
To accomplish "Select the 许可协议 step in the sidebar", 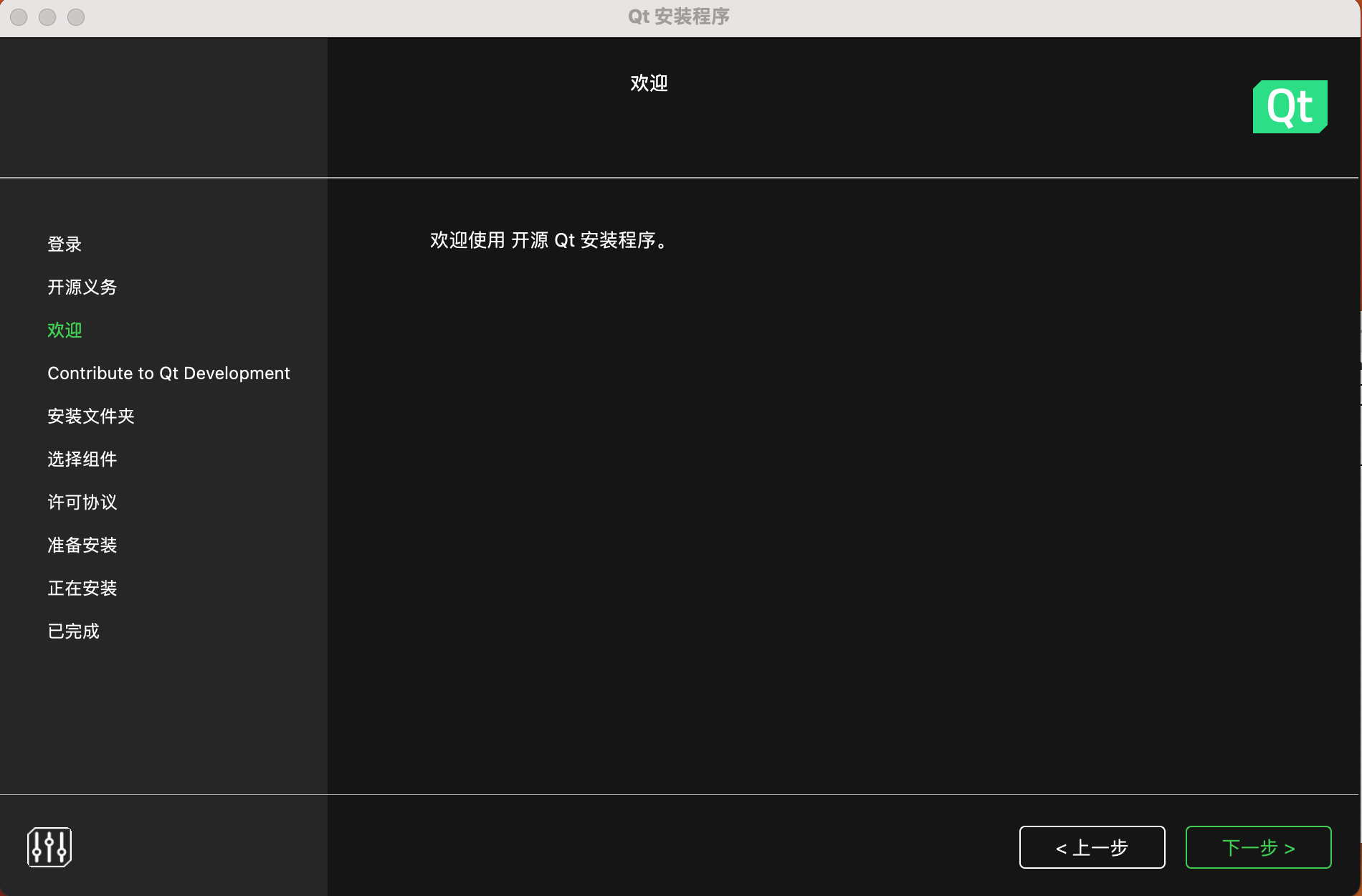I will (82, 502).
